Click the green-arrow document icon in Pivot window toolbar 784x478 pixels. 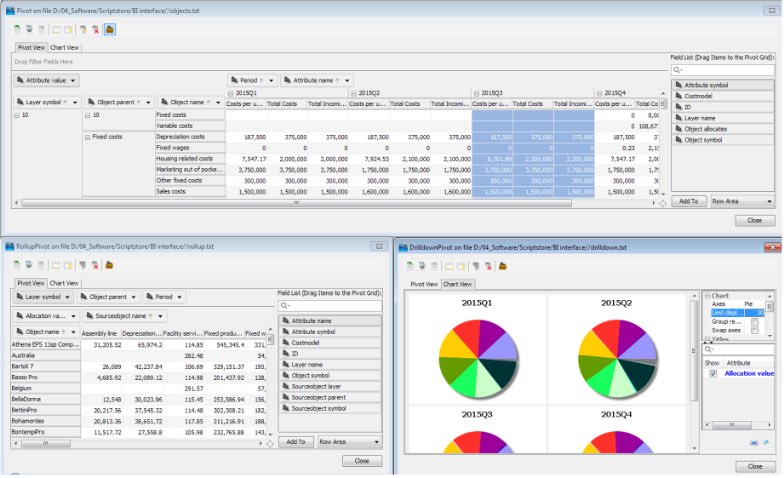click(18, 30)
